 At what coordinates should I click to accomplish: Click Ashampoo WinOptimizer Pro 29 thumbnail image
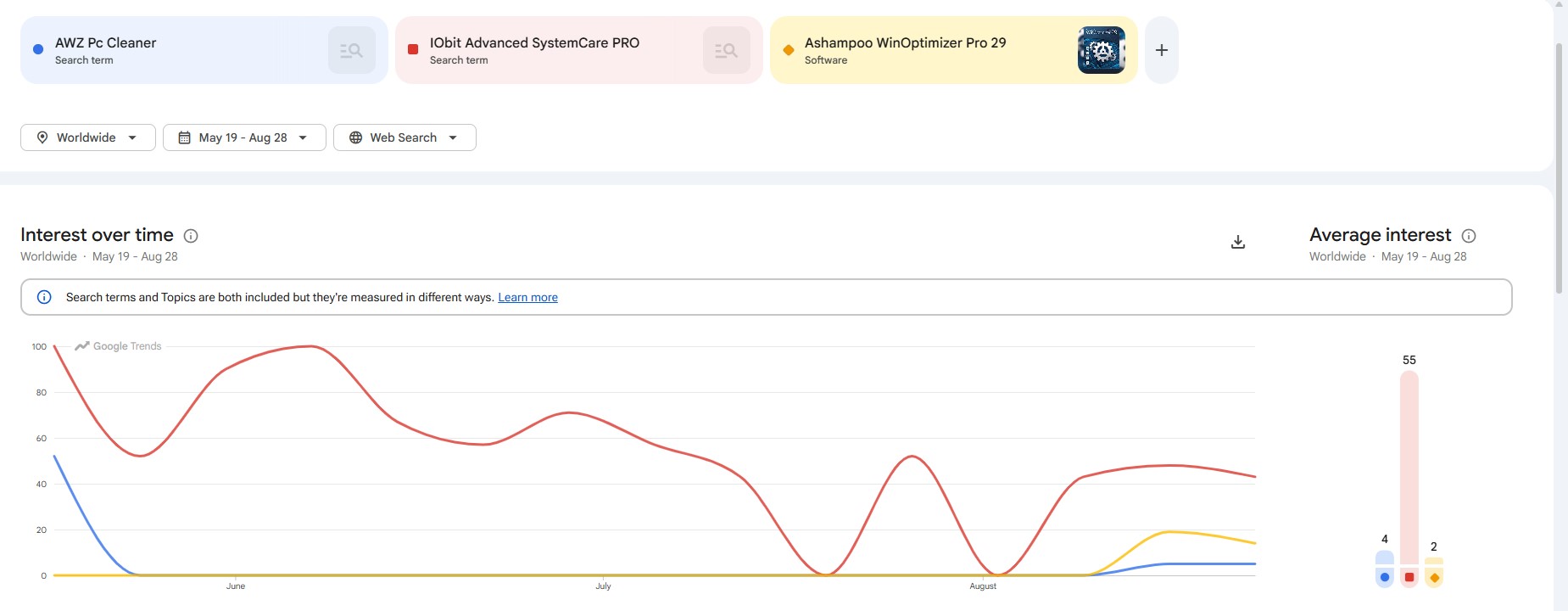pos(1101,50)
